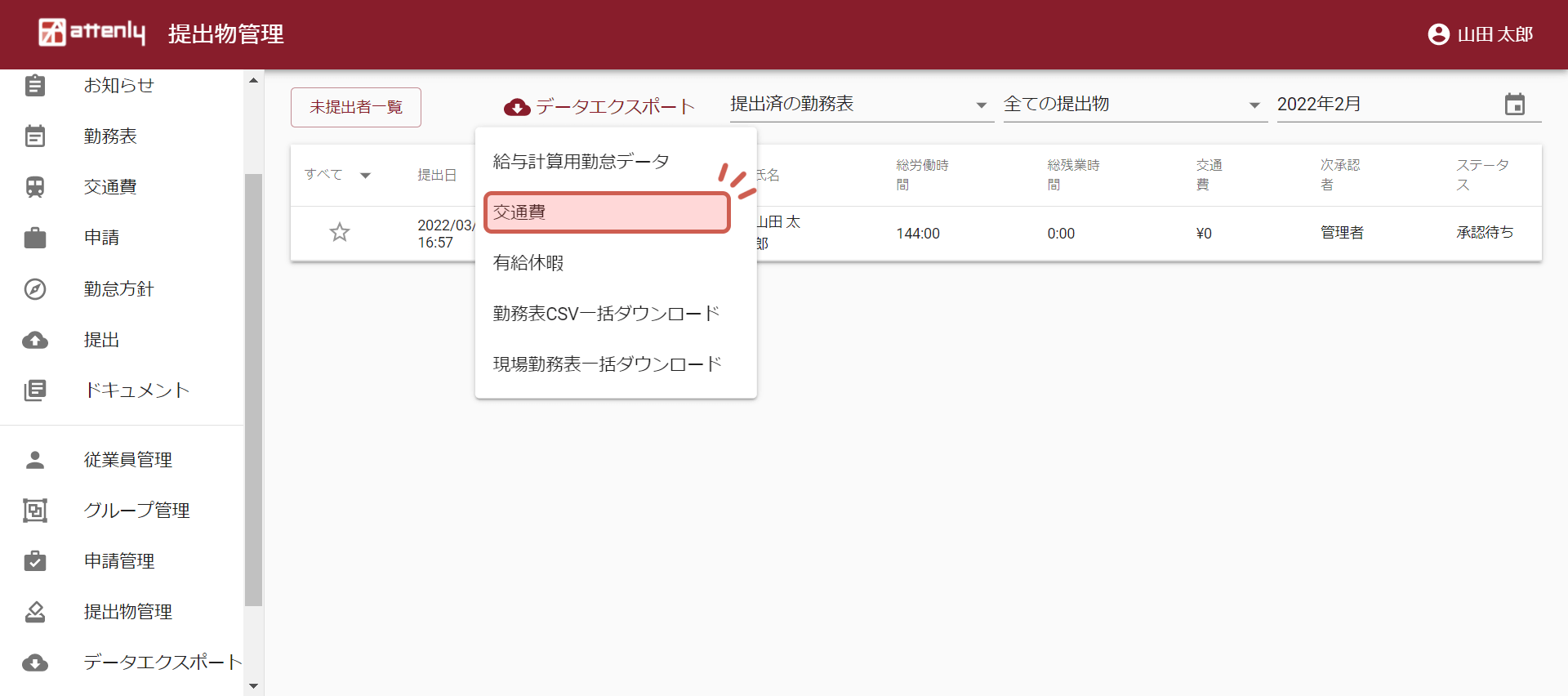The height and width of the screenshot is (696, 1568).
Task: Click the cloud upload icon for 提出
Action: (x=34, y=340)
